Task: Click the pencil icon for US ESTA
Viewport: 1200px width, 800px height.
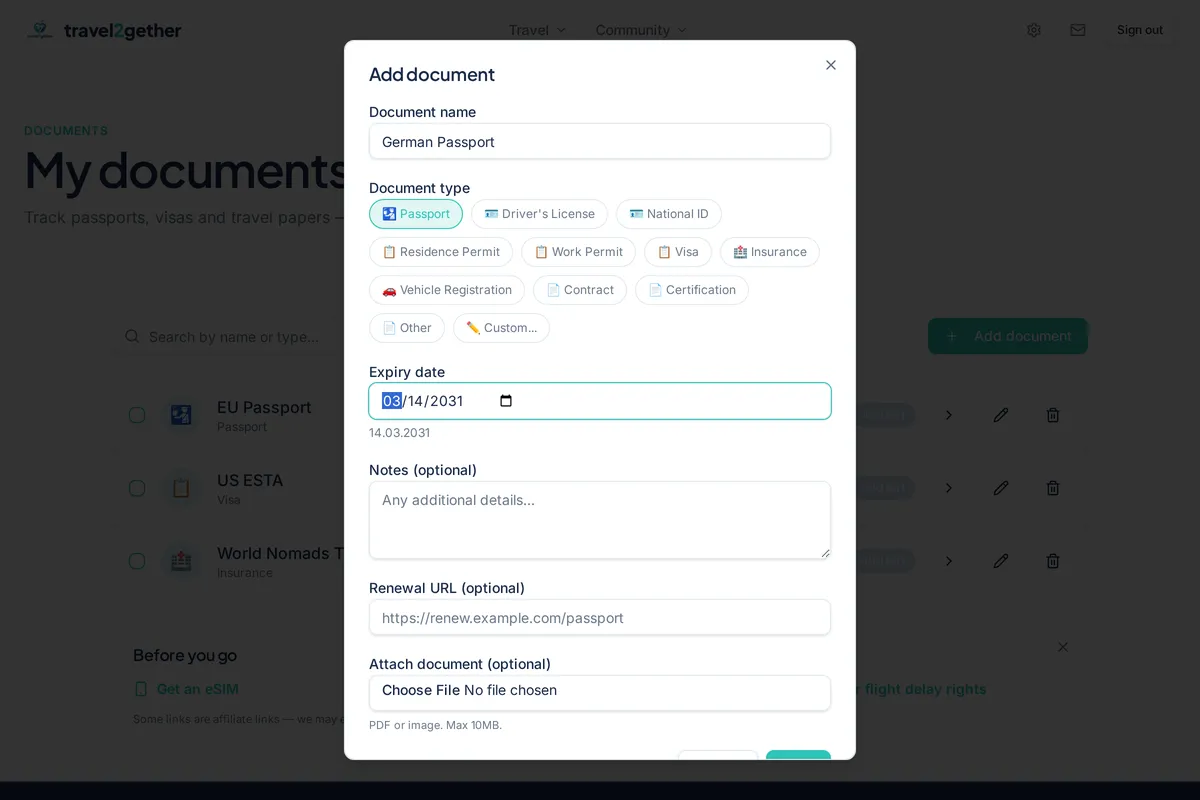Action: tap(1001, 488)
